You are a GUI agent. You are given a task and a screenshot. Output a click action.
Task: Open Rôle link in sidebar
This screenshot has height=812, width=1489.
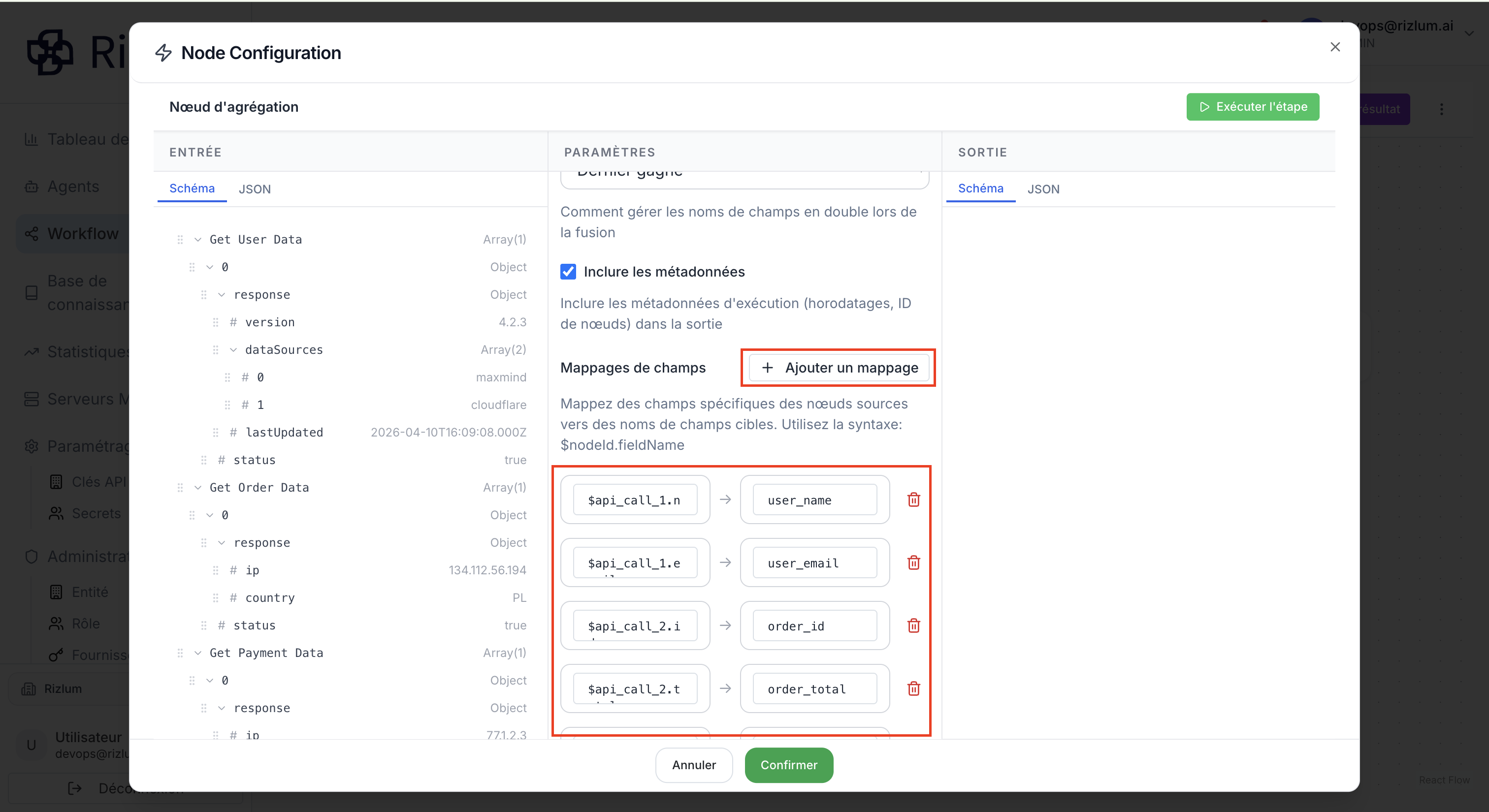click(x=86, y=624)
